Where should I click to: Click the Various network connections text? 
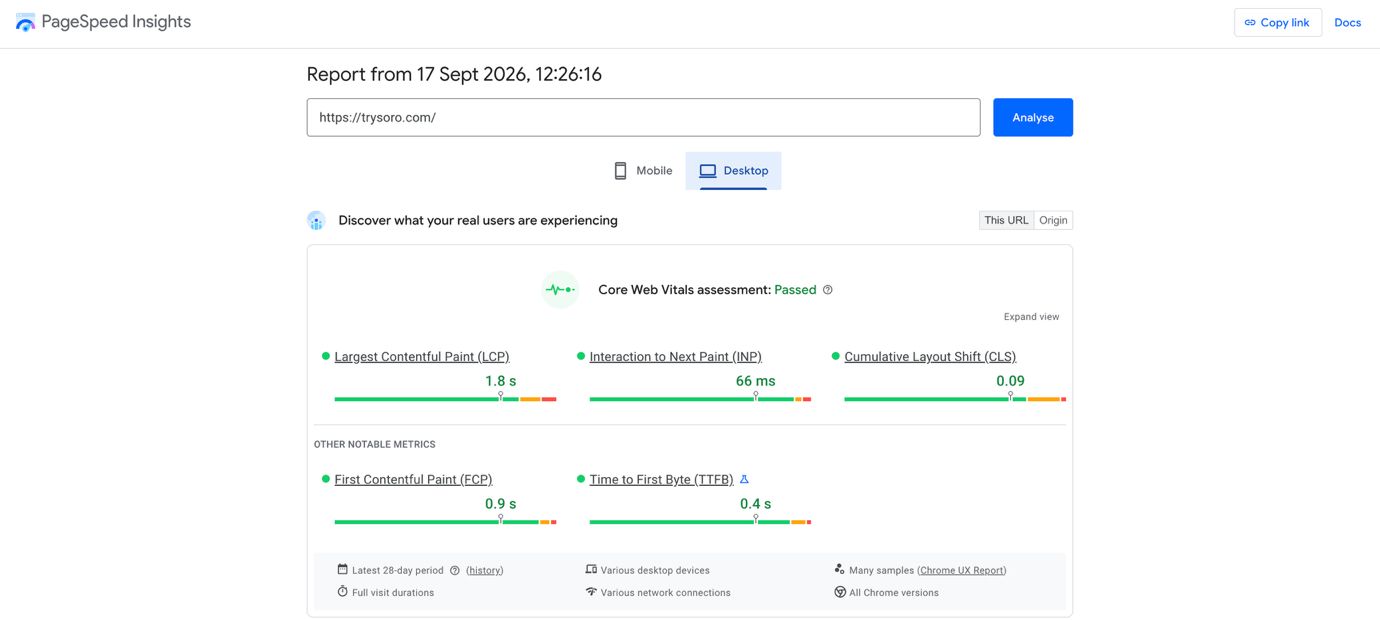(666, 593)
